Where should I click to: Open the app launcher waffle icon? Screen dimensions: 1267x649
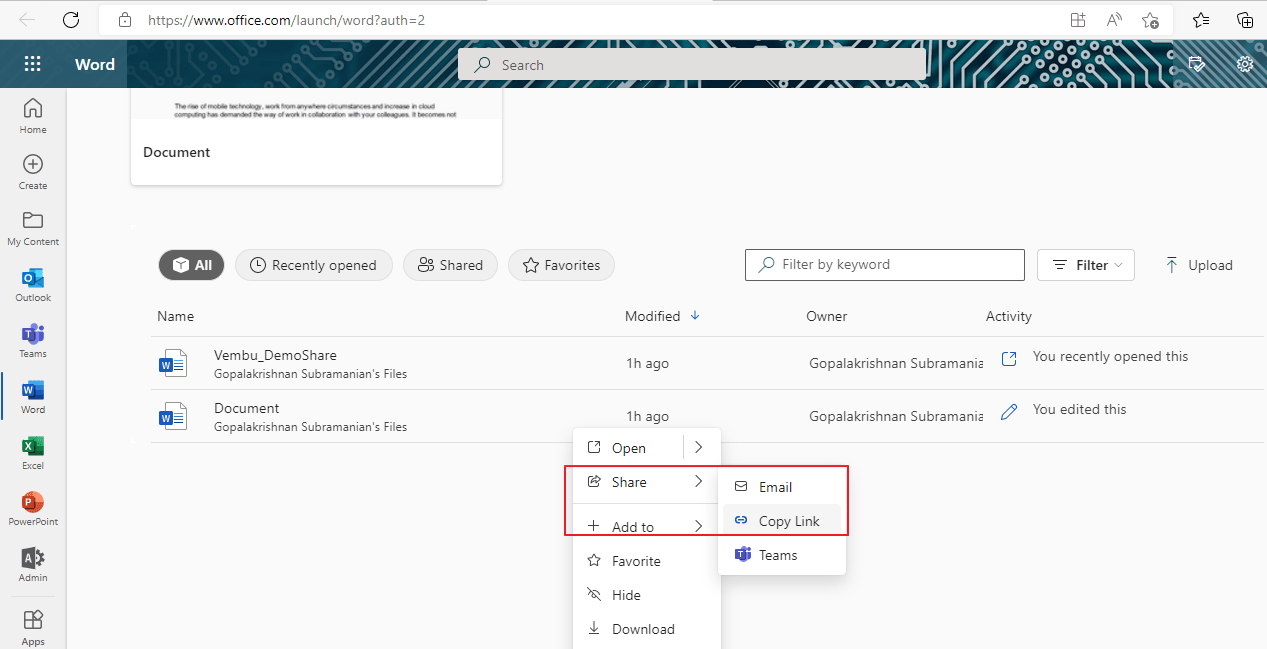[x=32, y=64]
